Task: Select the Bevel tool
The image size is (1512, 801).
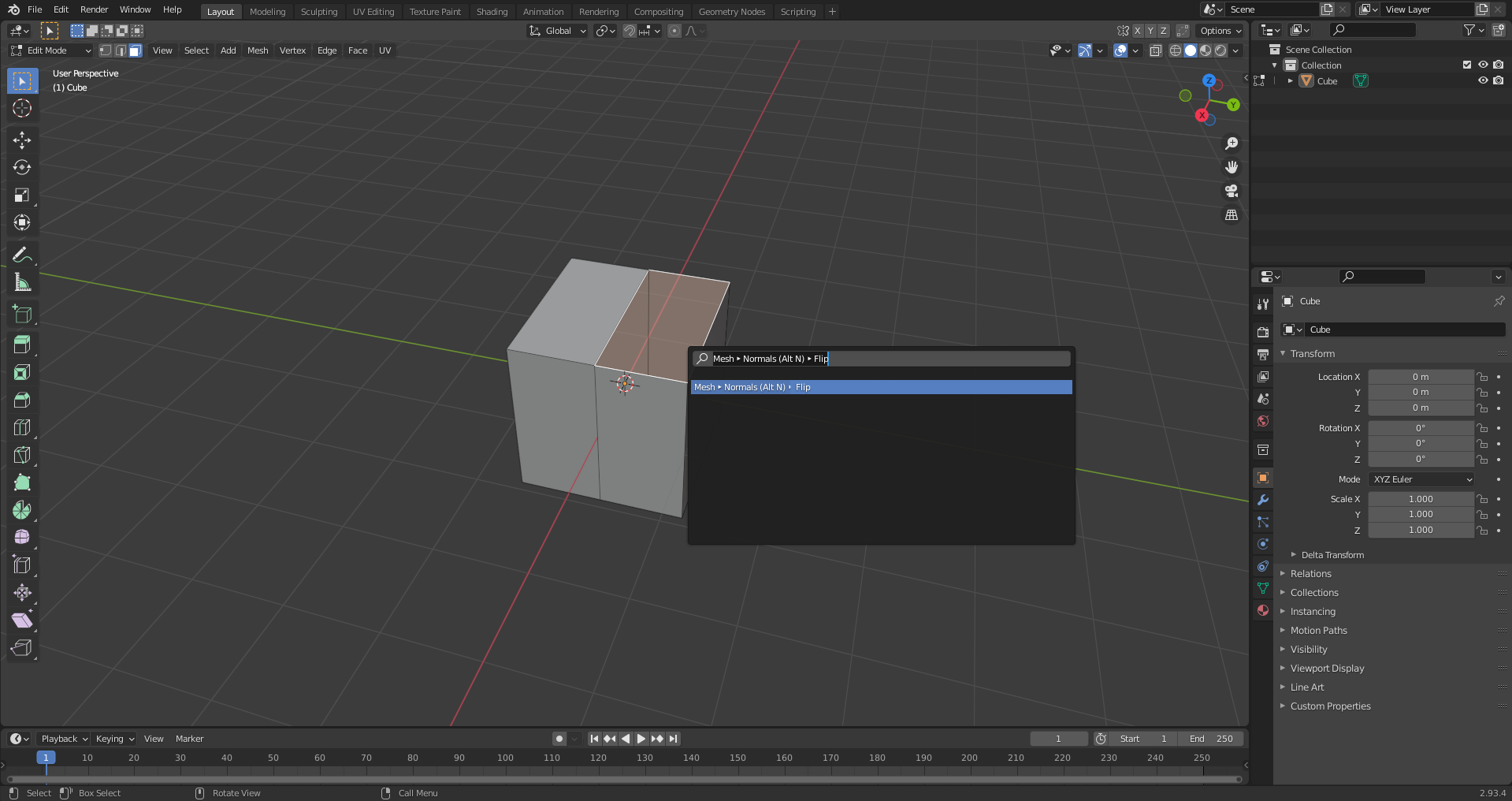Action: tap(22, 400)
